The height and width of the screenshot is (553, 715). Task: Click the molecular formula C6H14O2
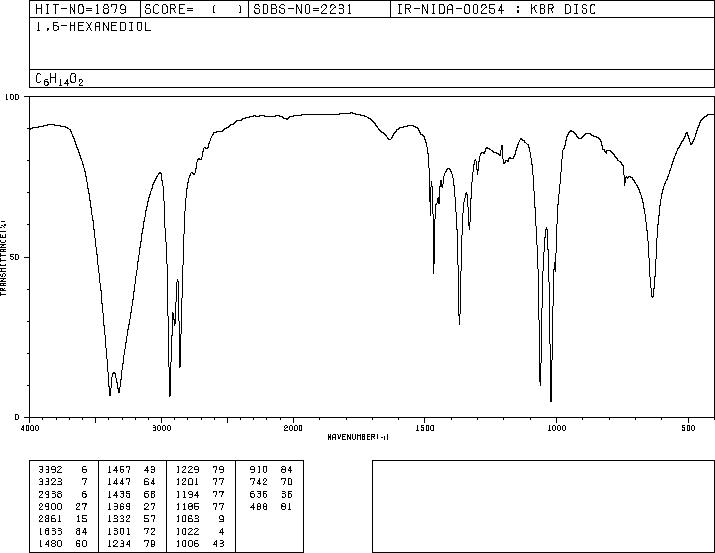pos(59,79)
